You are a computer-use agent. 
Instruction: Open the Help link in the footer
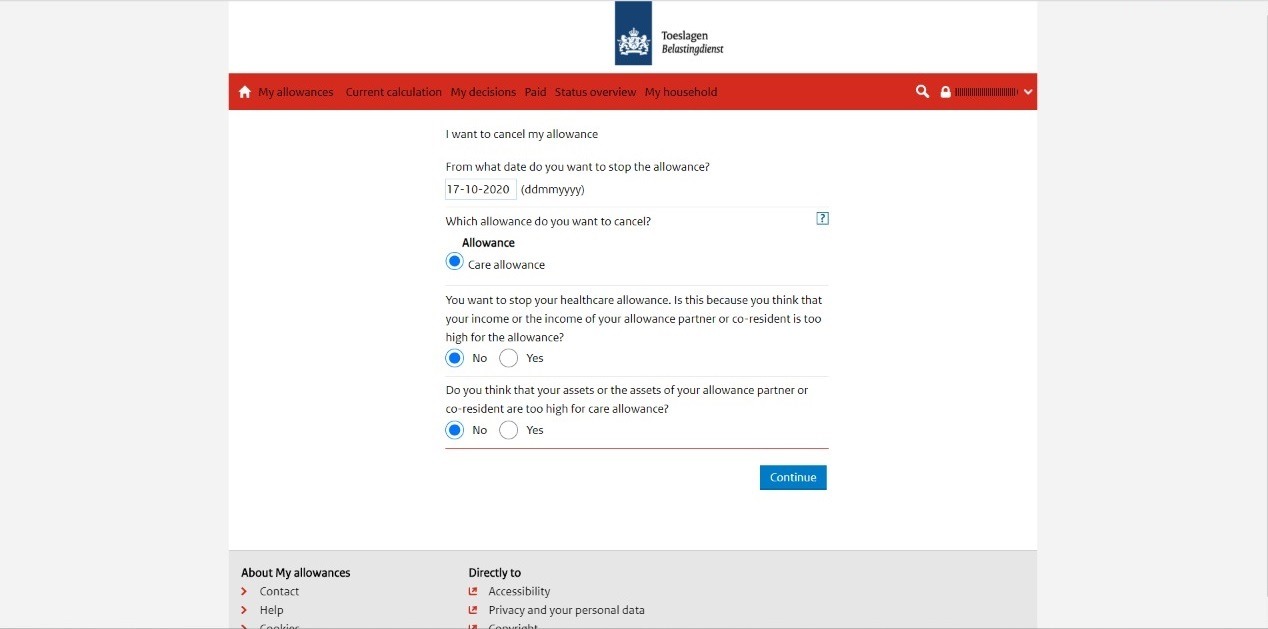tap(271, 610)
